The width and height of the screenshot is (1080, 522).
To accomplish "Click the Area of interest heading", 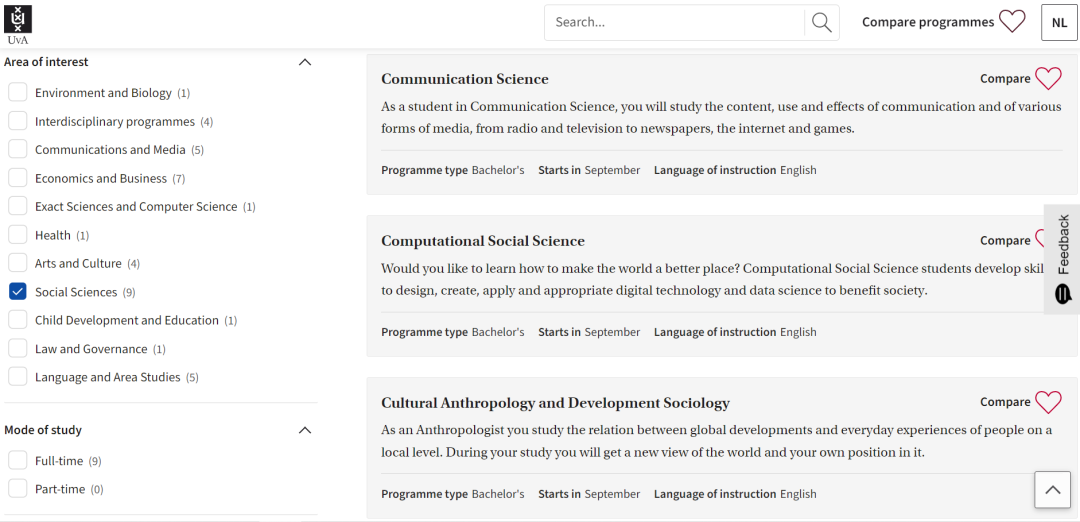I will [x=46, y=62].
